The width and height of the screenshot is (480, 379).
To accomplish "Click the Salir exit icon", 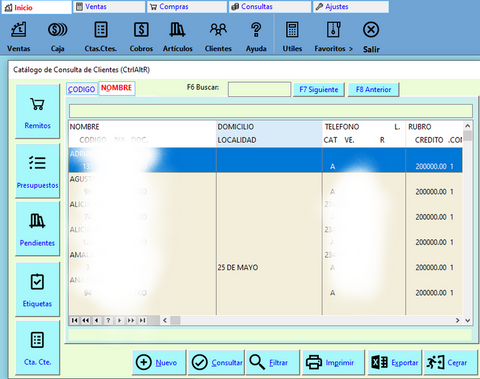I will coord(371,30).
